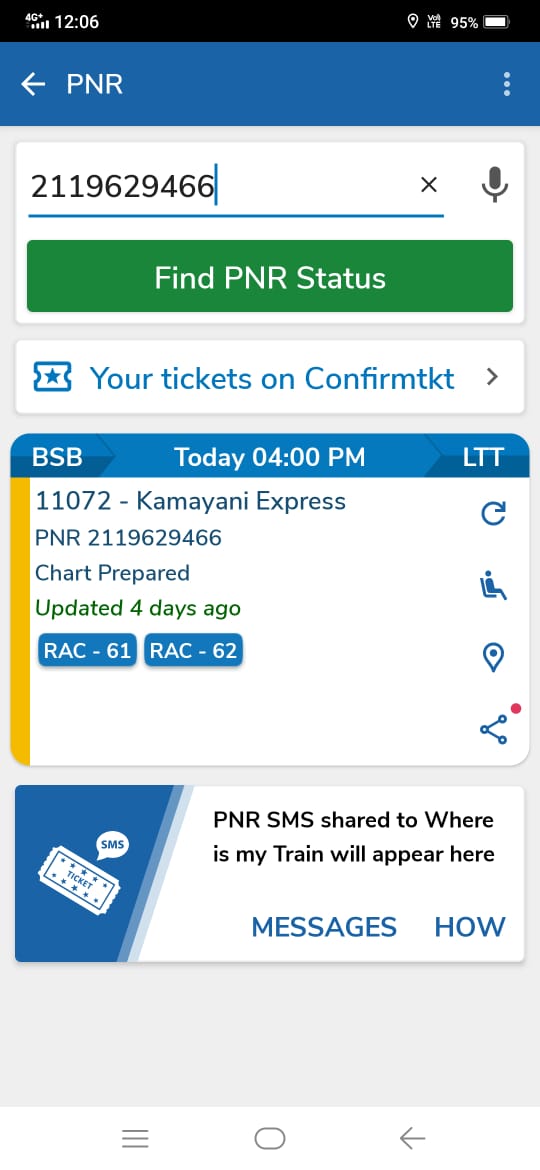This screenshot has height=1170, width=540.
Task: Tap the location pin icon on the card
Action: pos(493,657)
